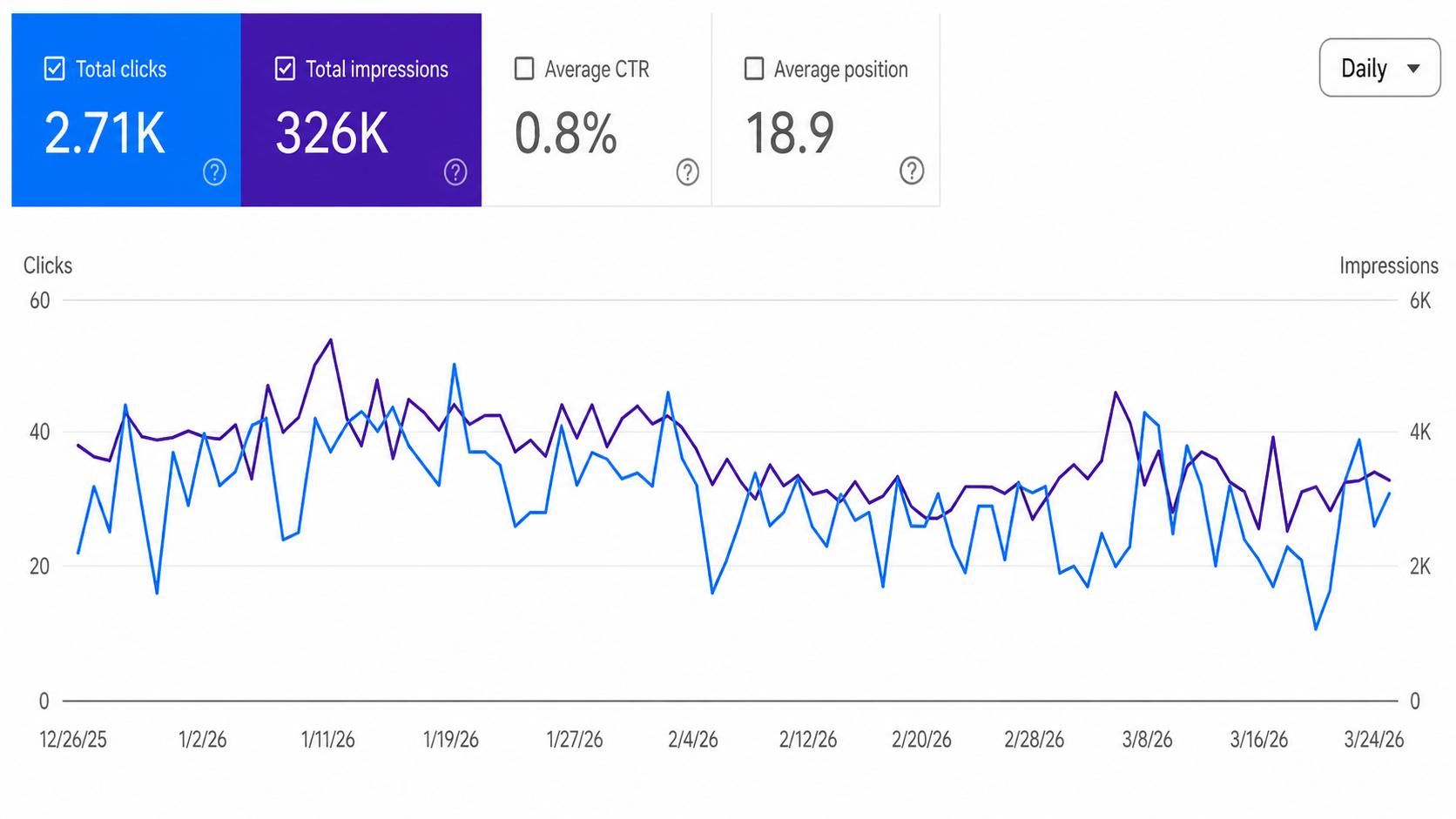
Task: Enable the Average CTR checkbox
Action: click(x=524, y=69)
